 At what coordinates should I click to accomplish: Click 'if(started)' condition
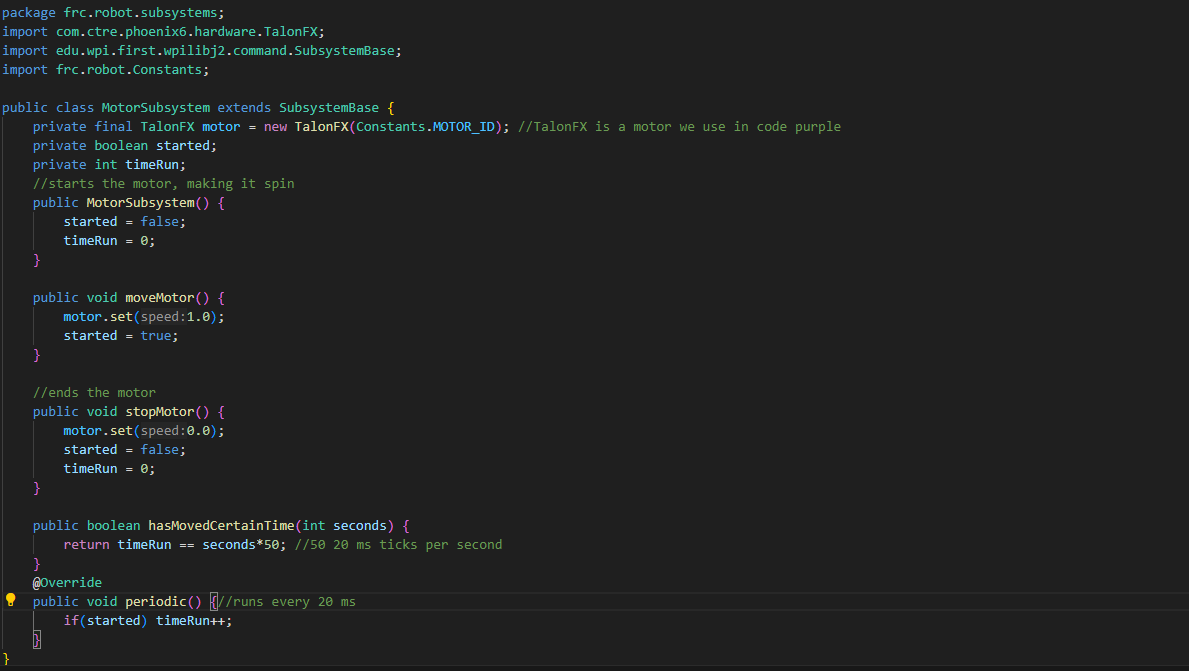[105, 620]
